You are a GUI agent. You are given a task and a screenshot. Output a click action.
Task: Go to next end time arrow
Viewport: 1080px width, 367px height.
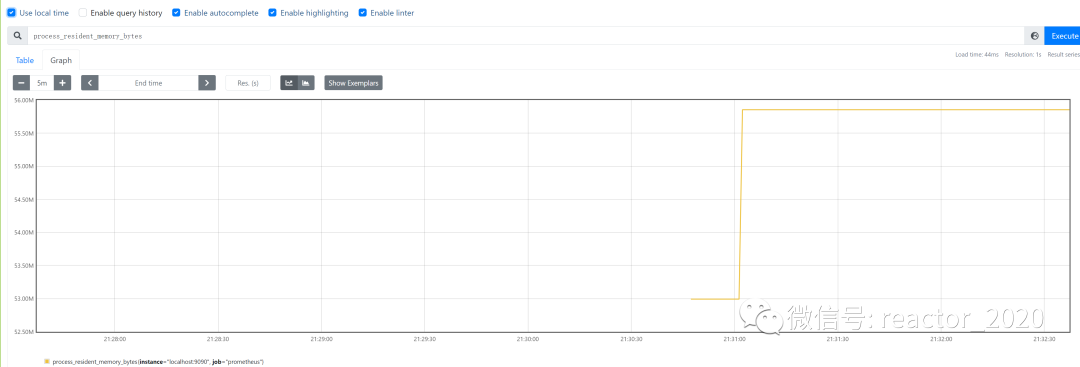(207, 83)
